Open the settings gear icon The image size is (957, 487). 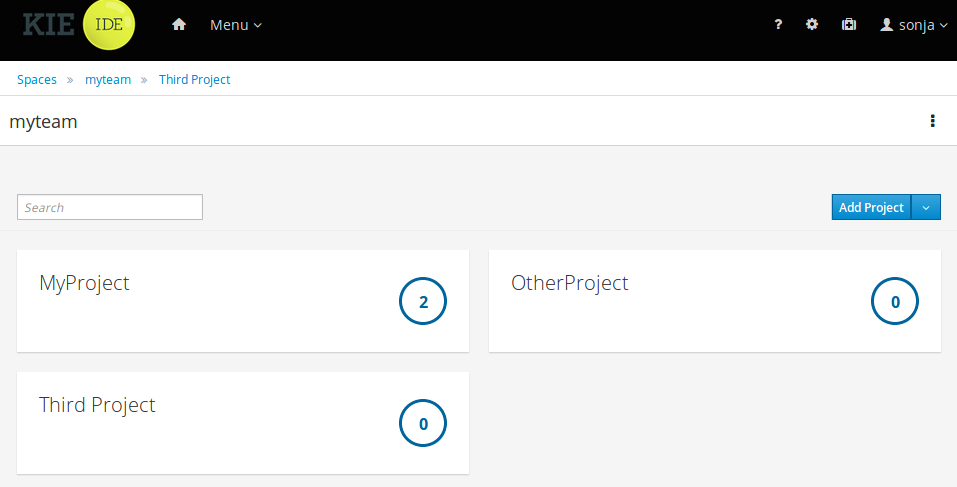coord(812,25)
